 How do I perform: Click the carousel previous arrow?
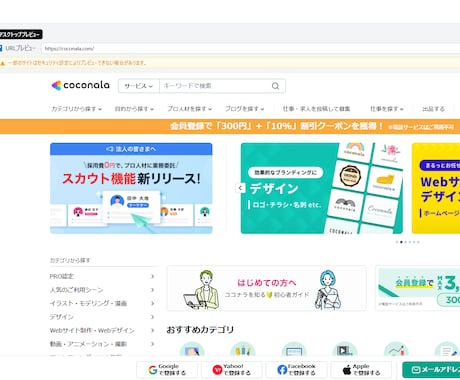240,188
